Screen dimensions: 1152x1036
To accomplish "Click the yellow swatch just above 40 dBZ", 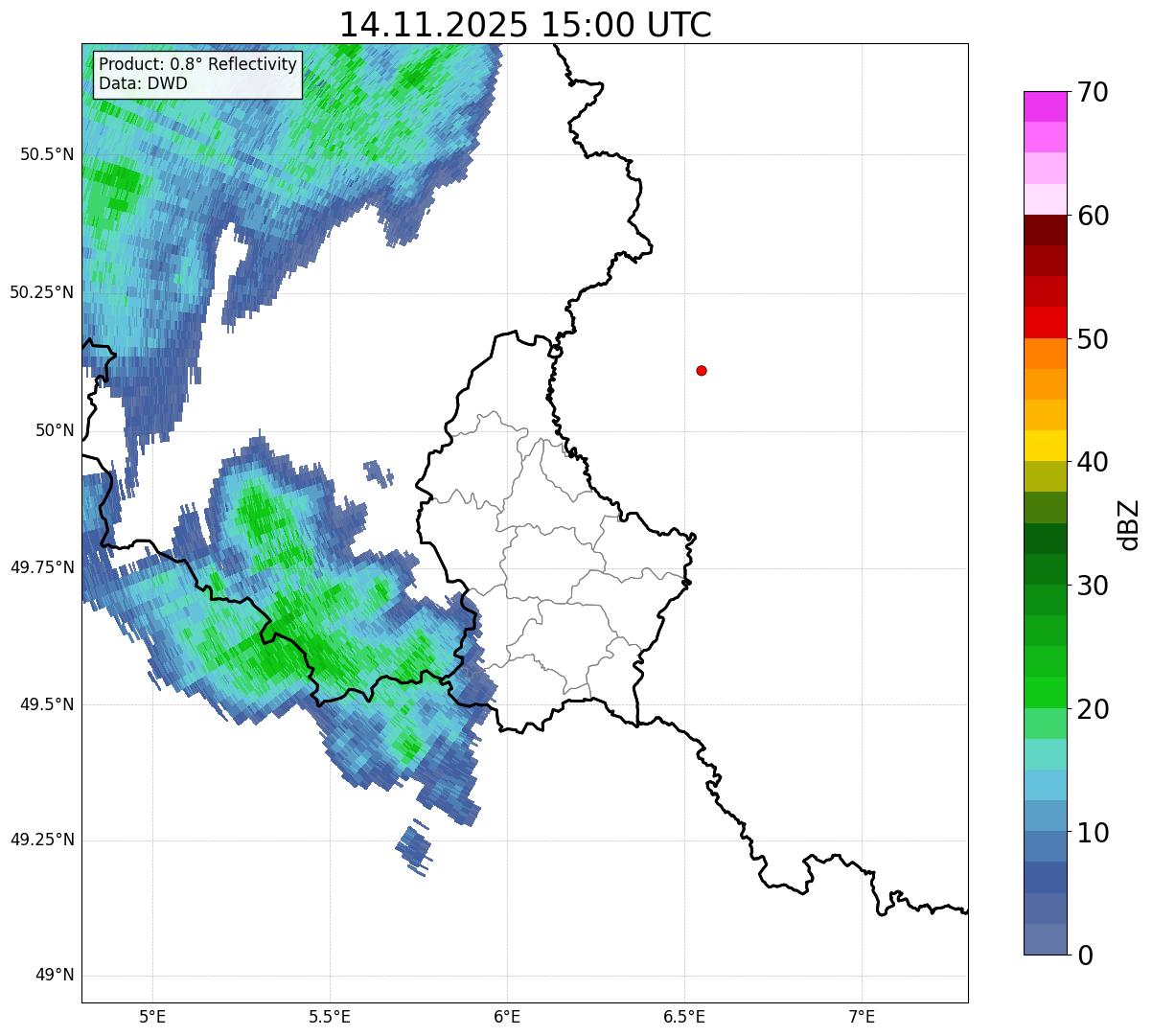I will pos(1045,446).
